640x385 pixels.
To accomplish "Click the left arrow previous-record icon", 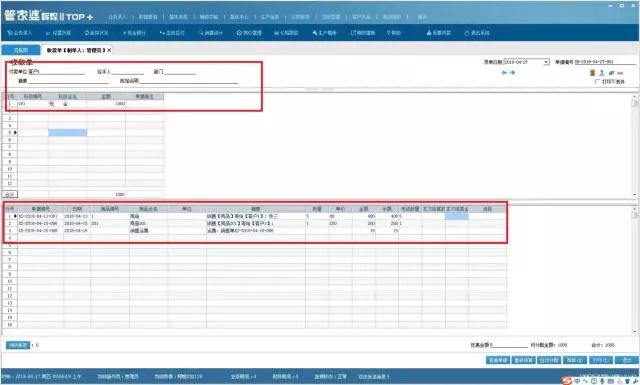I will 504,73.
